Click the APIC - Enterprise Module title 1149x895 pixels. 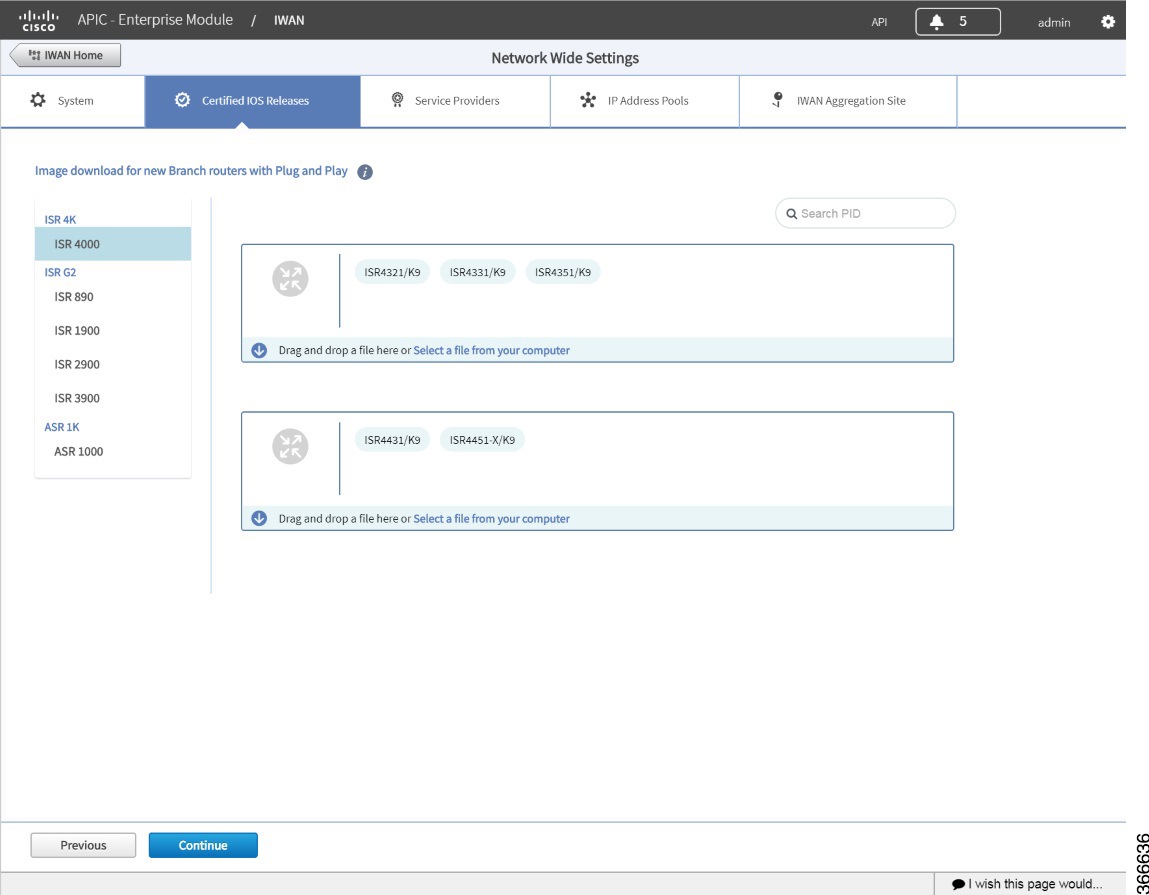click(x=155, y=20)
